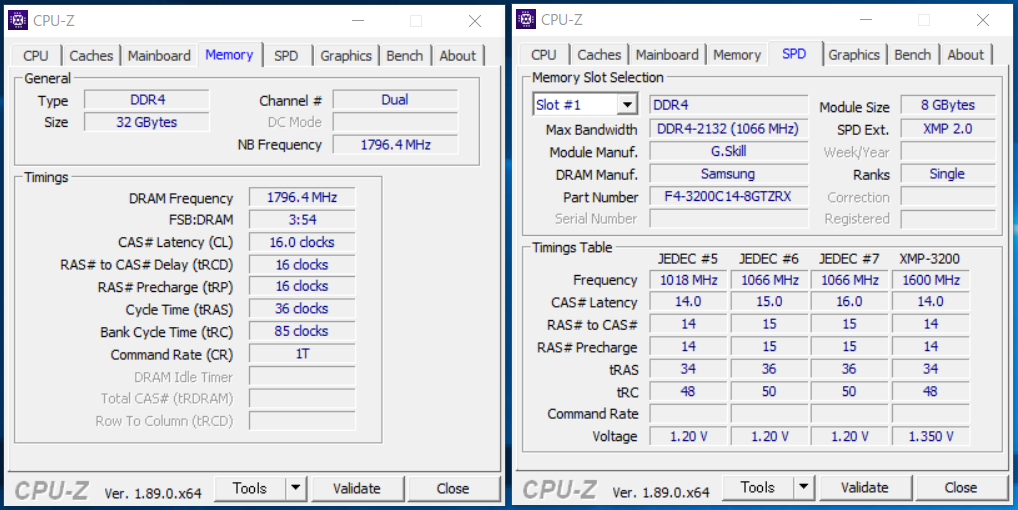Select the Memory tab in left window
The image size is (1018, 510).
pyautogui.click(x=229, y=55)
